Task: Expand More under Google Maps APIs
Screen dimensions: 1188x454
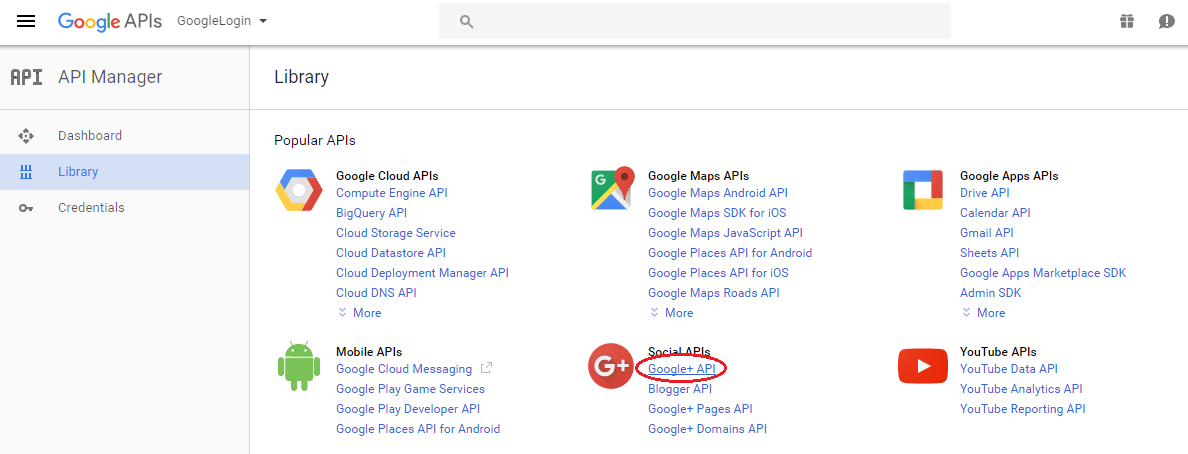Action: (672, 313)
